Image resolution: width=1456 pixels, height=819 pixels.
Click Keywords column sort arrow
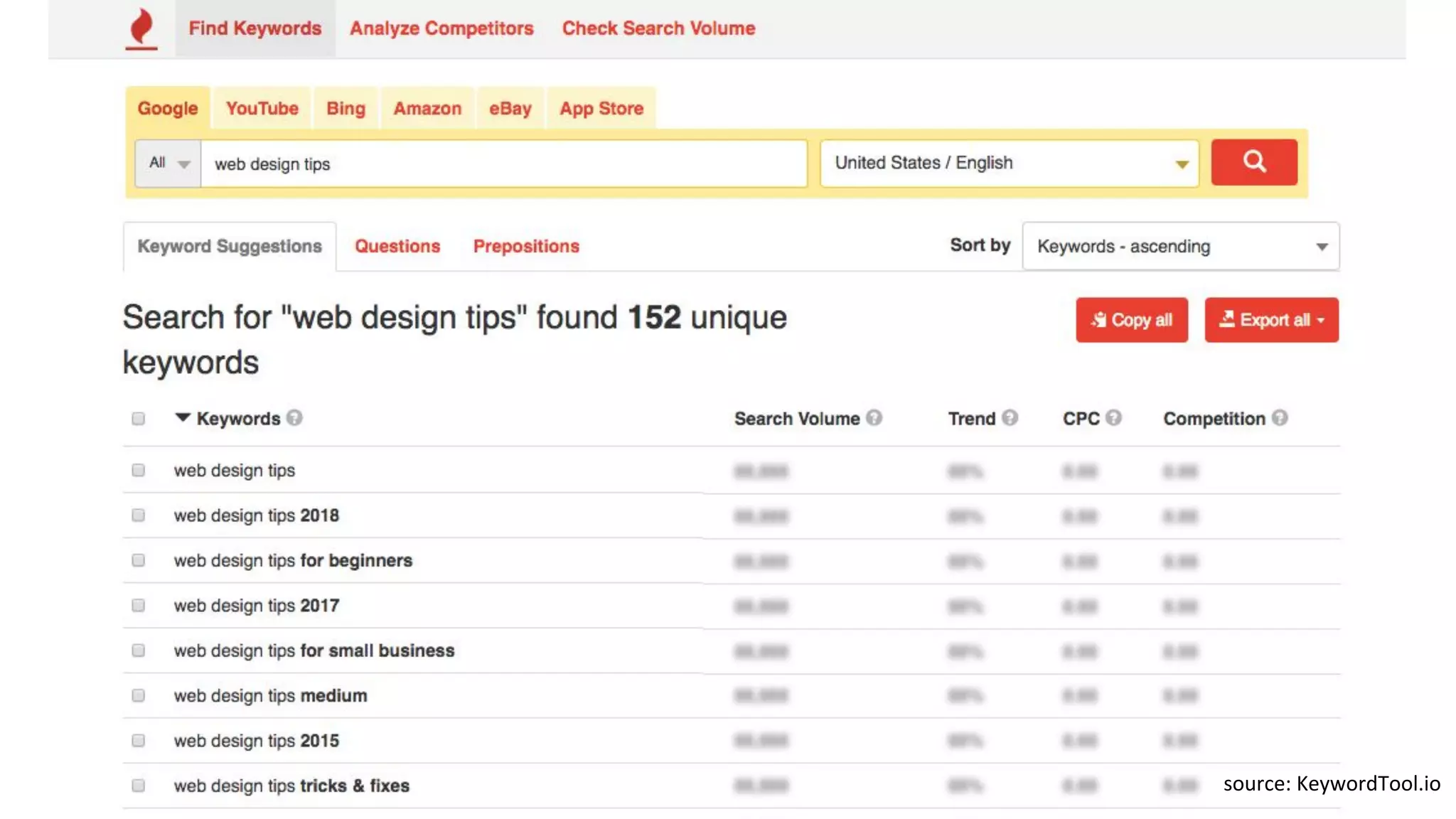click(x=183, y=417)
